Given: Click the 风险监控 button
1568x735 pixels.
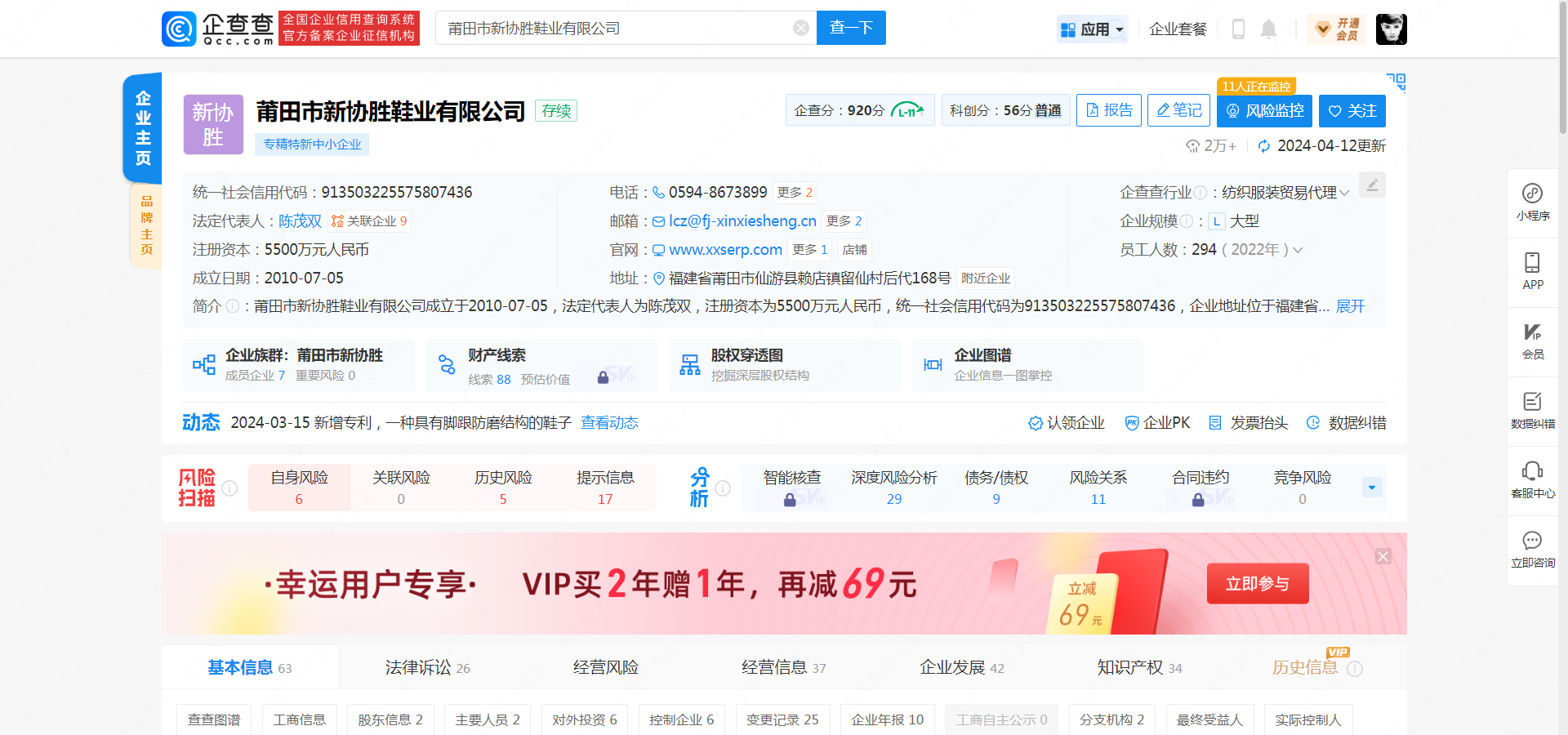Looking at the screenshot, I should (1264, 110).
